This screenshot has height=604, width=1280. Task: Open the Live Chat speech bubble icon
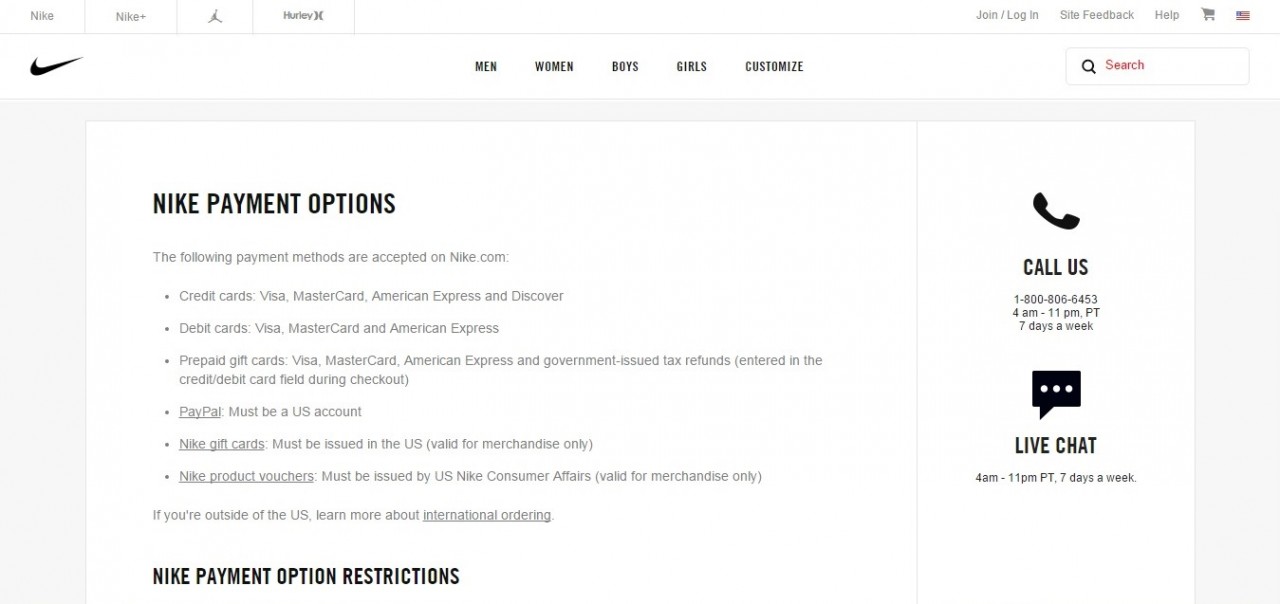tap(1056, 393)
